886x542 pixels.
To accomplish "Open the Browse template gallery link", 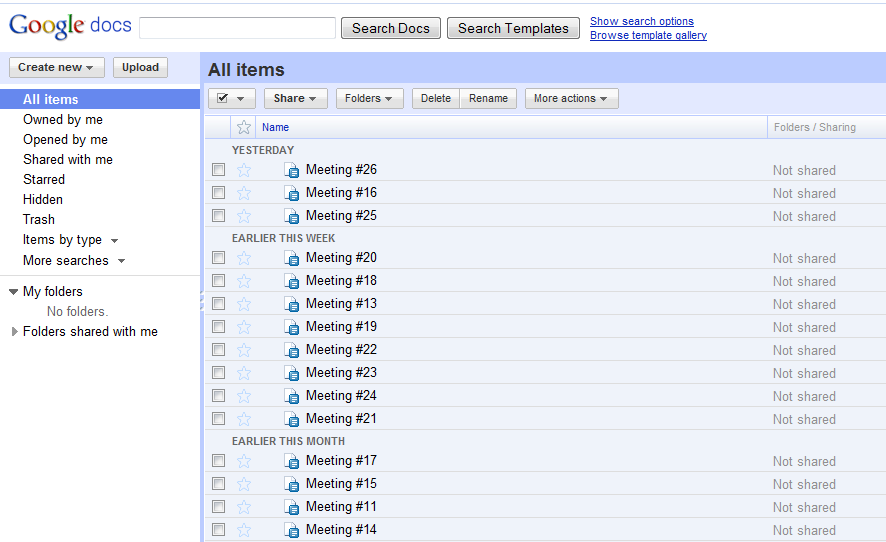I will tap(648, 35).
